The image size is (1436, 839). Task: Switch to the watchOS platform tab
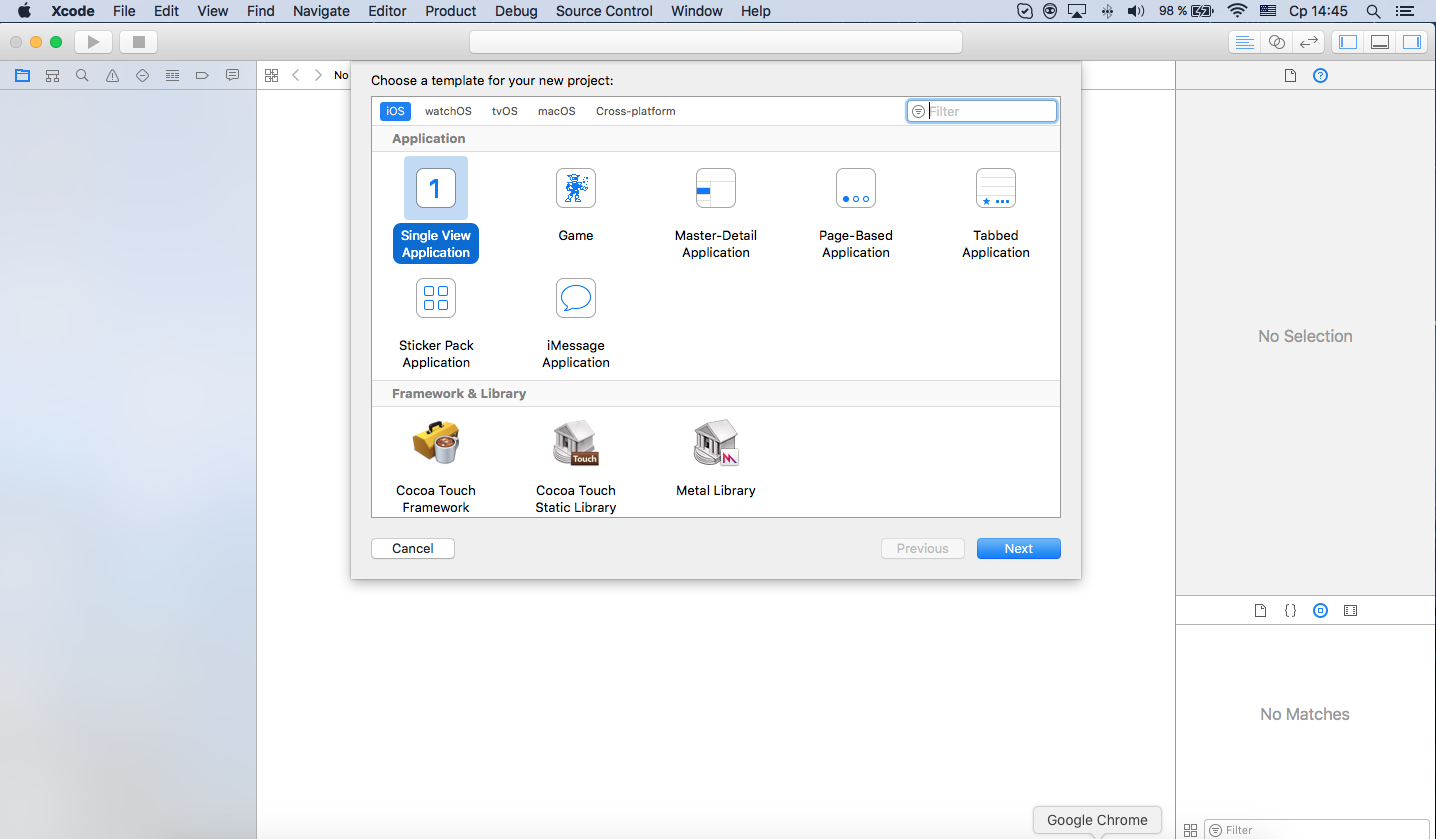pos(448,111)
